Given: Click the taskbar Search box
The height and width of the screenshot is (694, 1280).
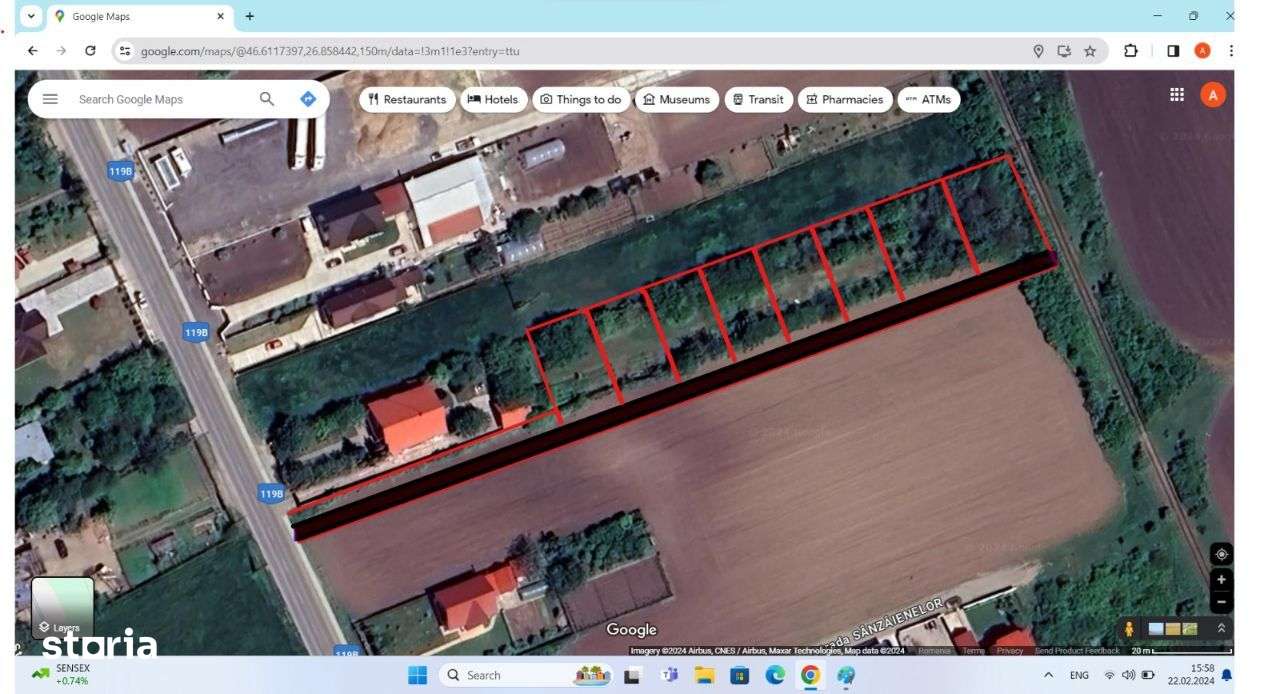Looking at the screenshot, I should coord(527,675).
